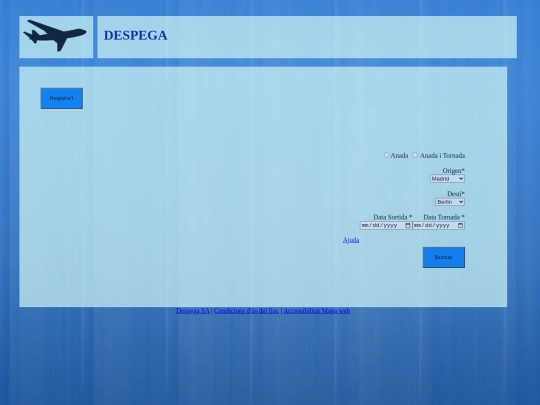Open the Despega SA footer link
540x405 pixels.
(193, 311)
